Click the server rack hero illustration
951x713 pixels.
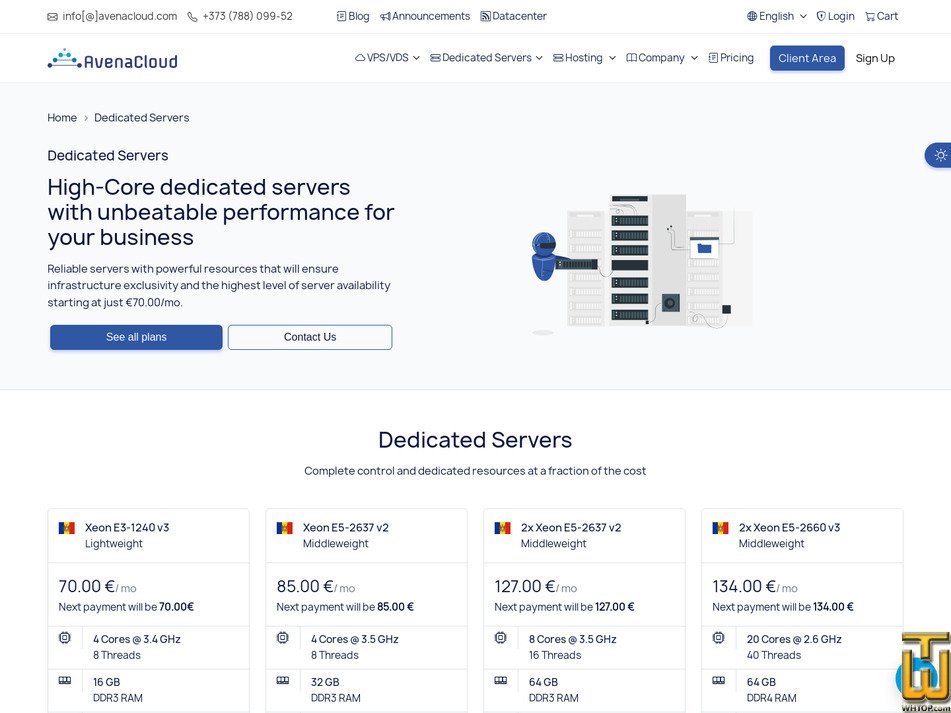(x=642, y=263)
